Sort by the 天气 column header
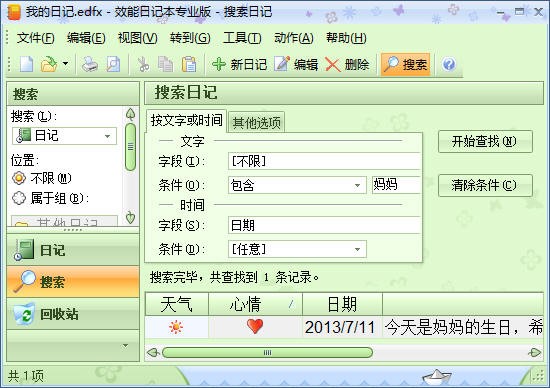The image size is (550, 388). [177, 304]
